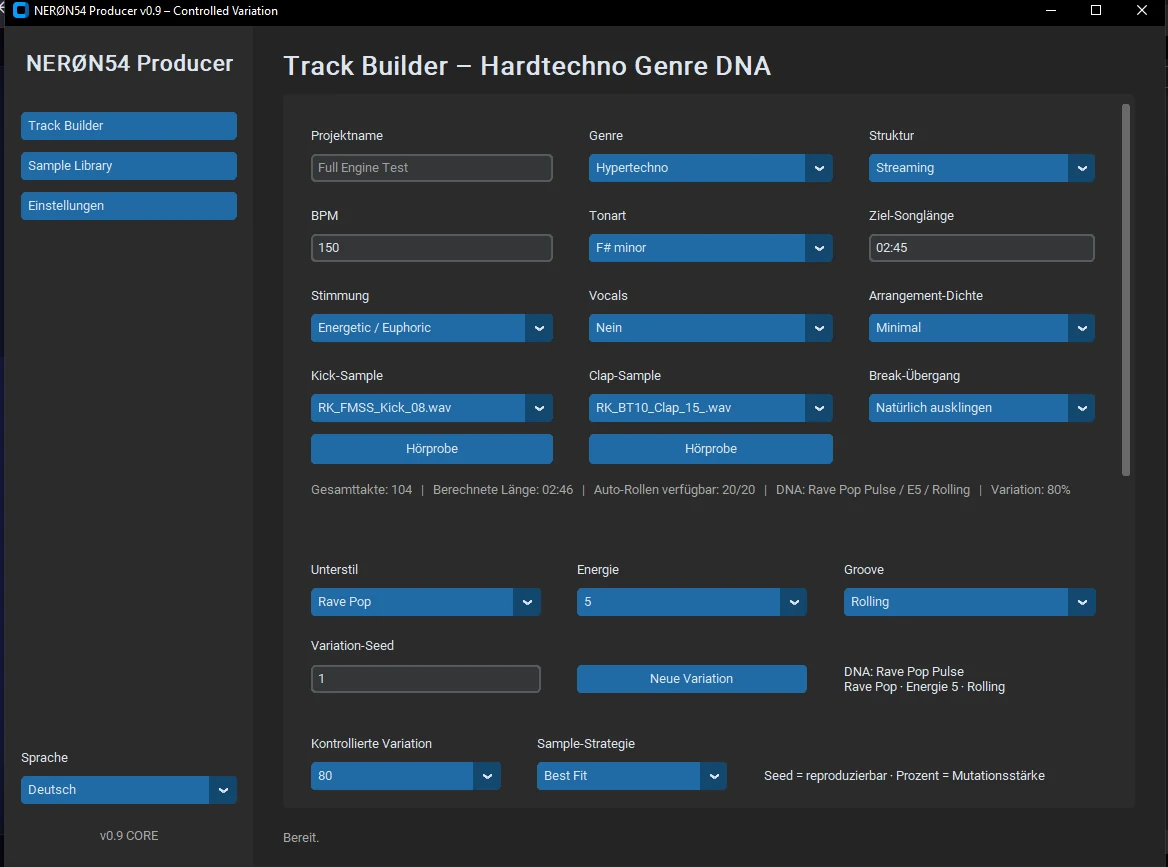The height and width of the screenshot is (867, 1168).
Task: Click the Projektname input field
Action: click(431, 168)
